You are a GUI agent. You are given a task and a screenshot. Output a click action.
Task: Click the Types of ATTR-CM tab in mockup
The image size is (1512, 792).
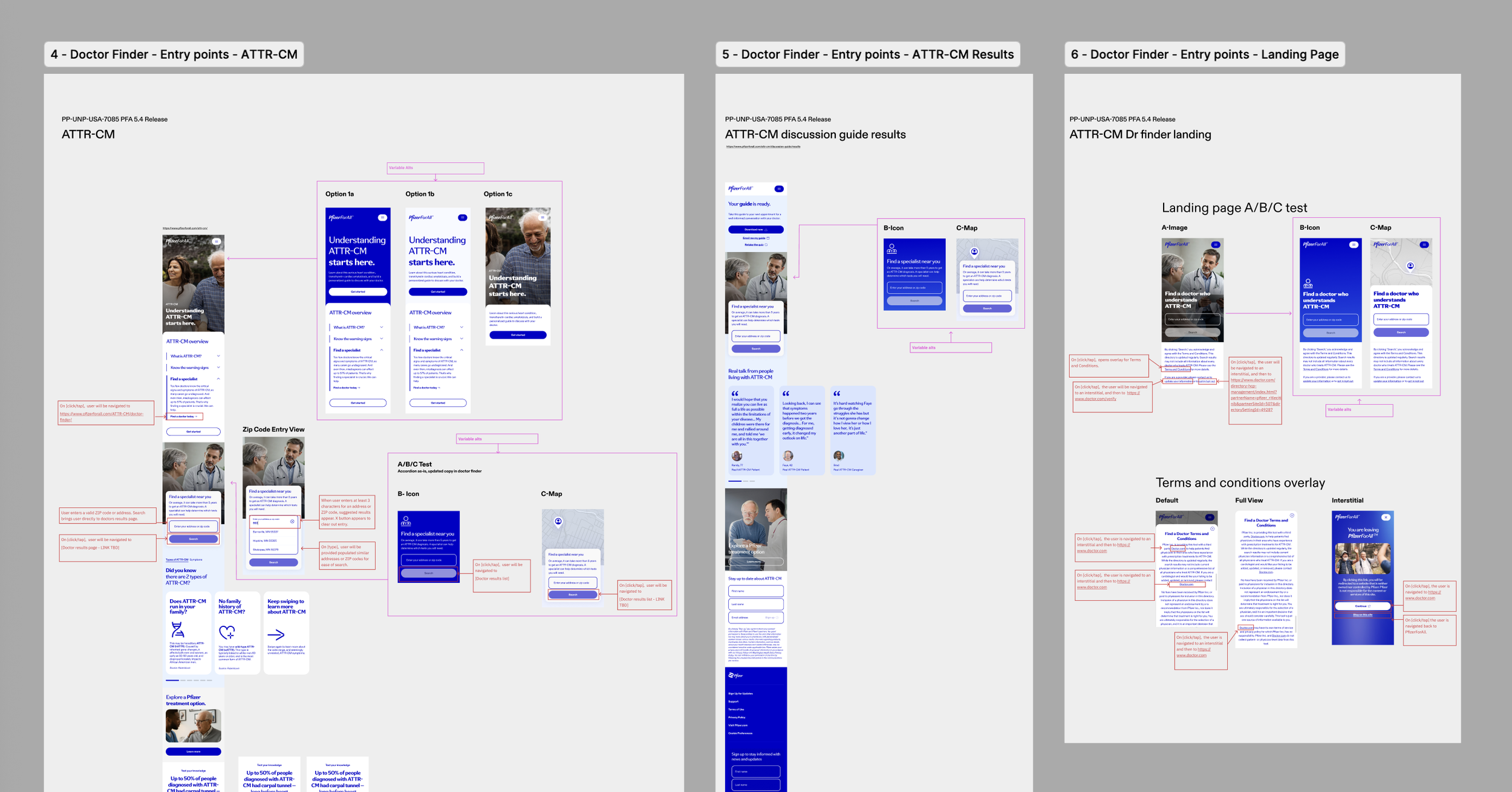click(177, 560)
